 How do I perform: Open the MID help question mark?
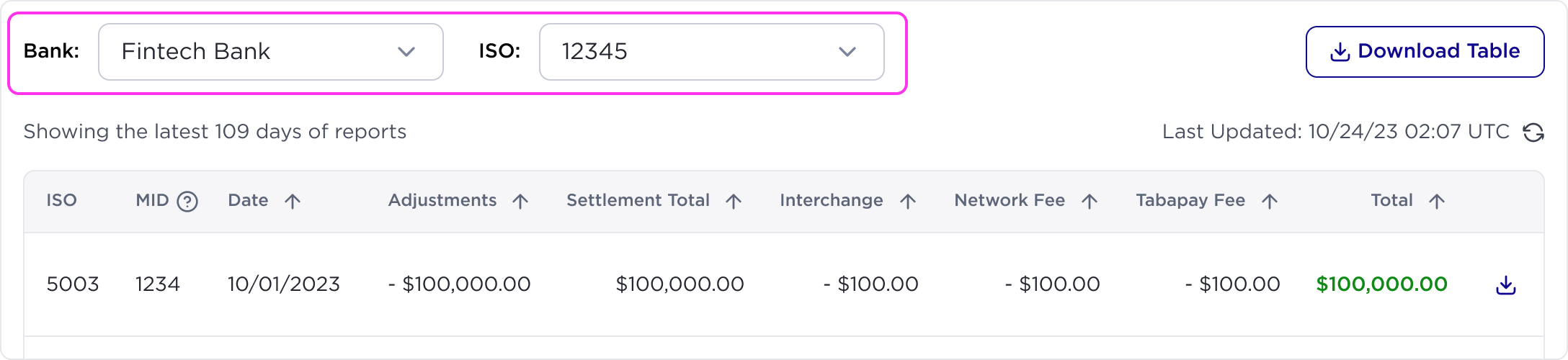click(x=187, y=201)
